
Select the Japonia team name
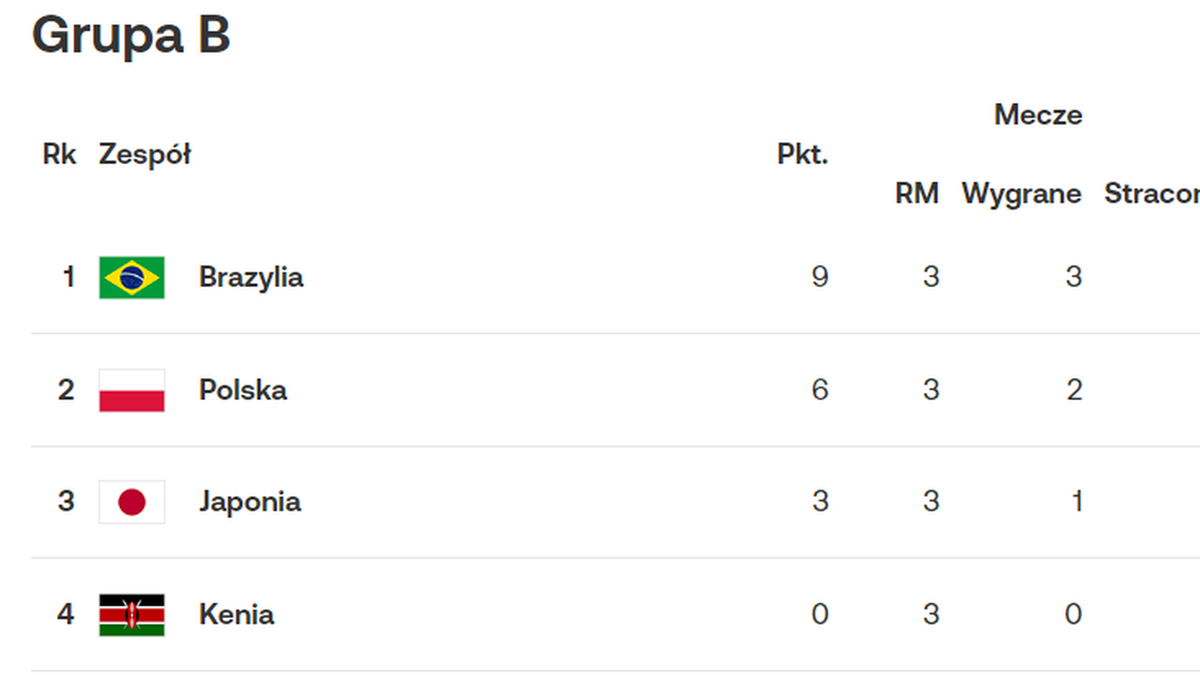coord(250,502)
